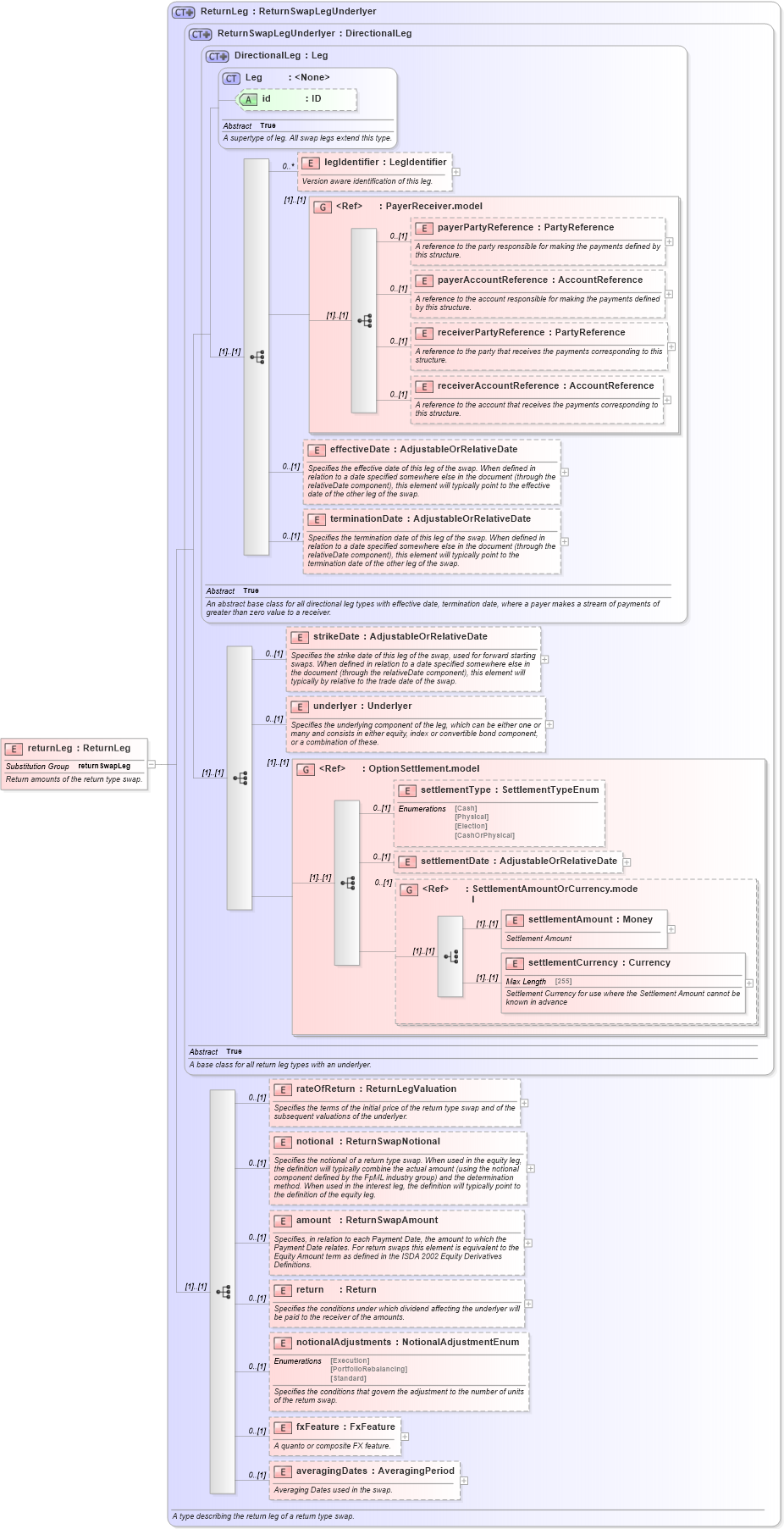The height and width of the screenshot is (1529, 784).
Task: Click the attribute A icon for id
Action: (248, 100)
